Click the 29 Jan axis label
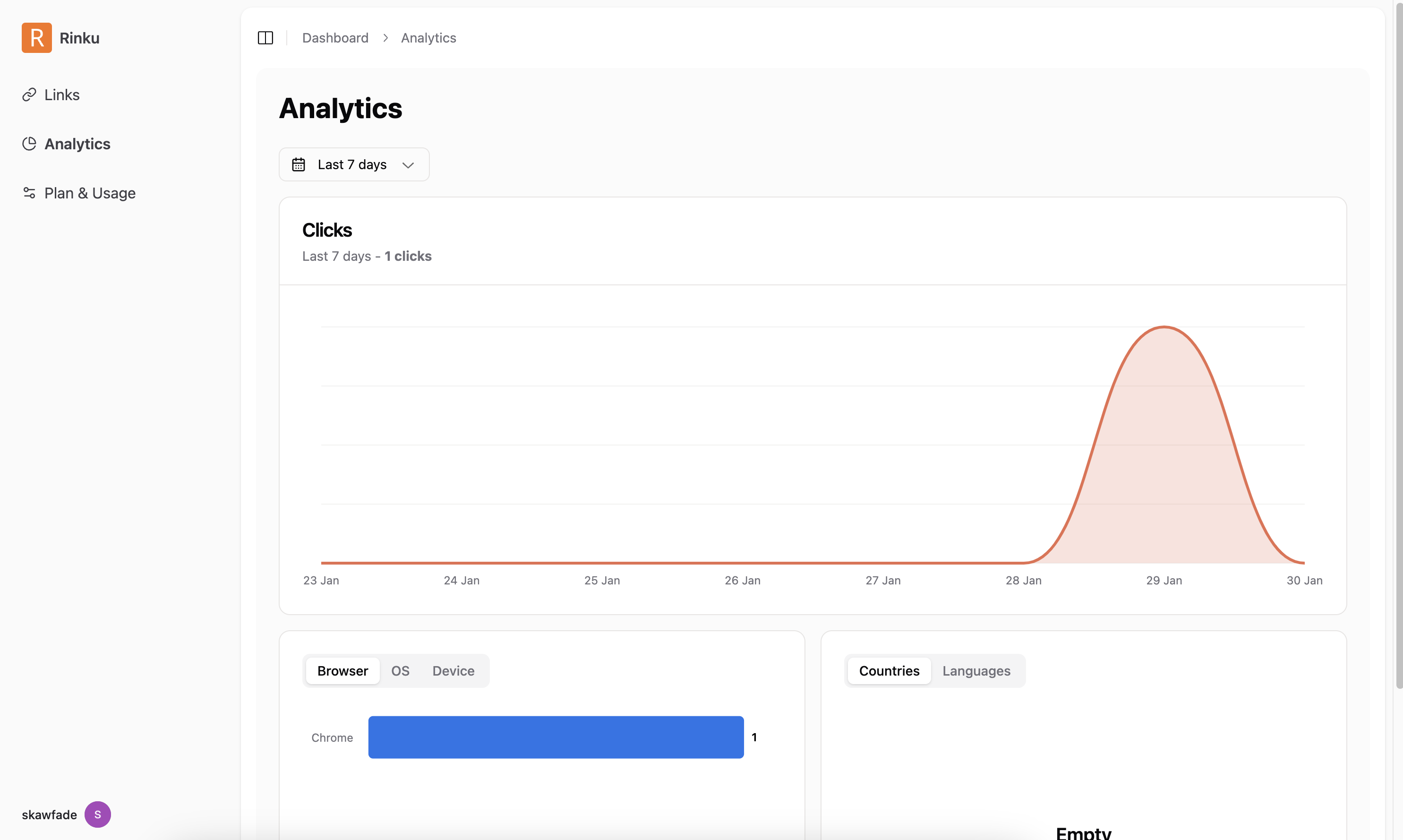The width and height of the screenshot is (1403, 840). coord(1164,580)
